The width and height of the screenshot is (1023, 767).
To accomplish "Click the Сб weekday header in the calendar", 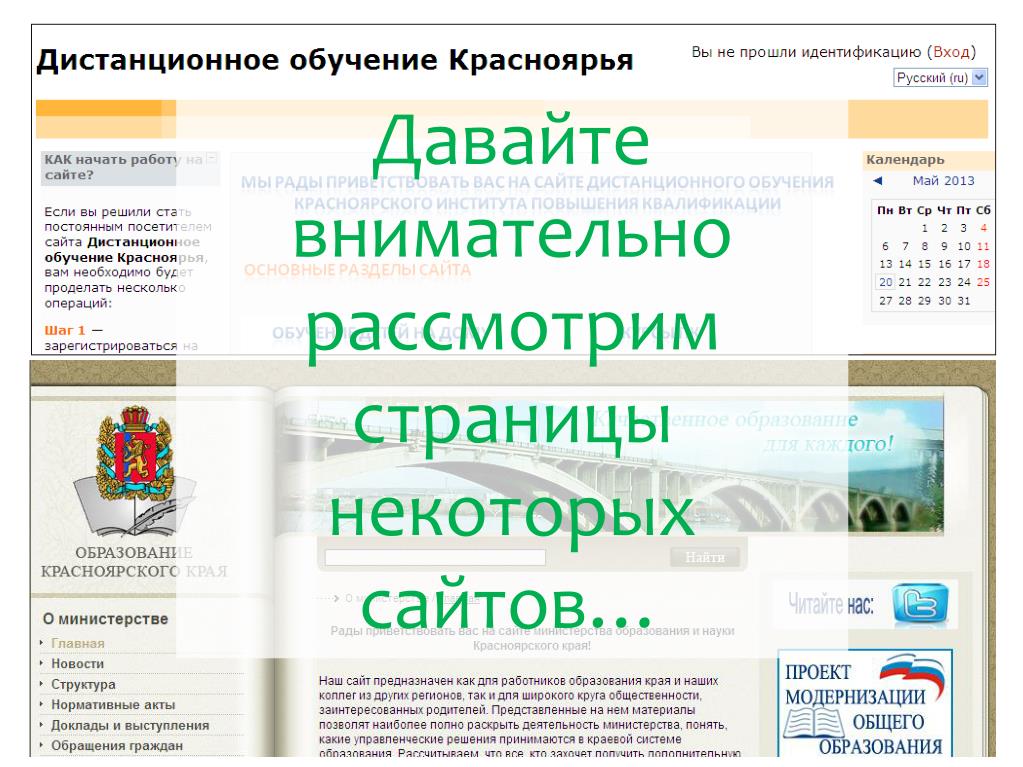I will click(x=983, y=210).
